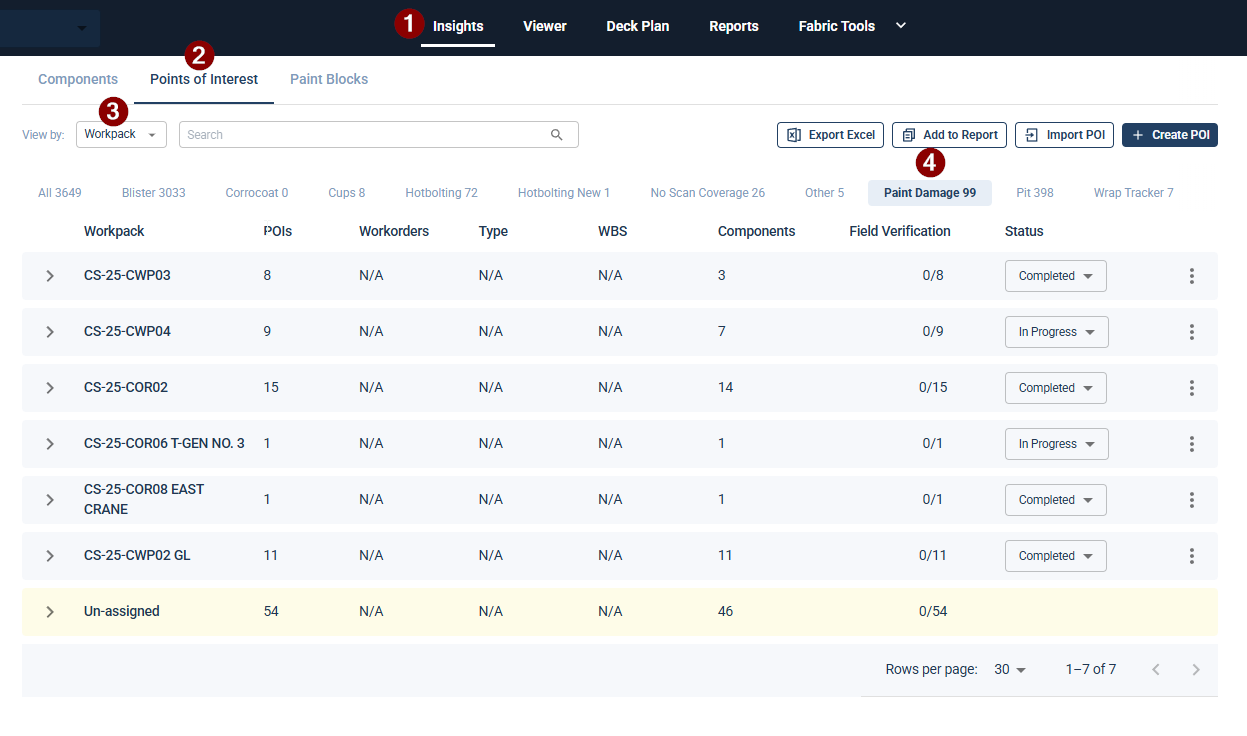
Task: Click the Export Excel button
Action: point(831,135)
